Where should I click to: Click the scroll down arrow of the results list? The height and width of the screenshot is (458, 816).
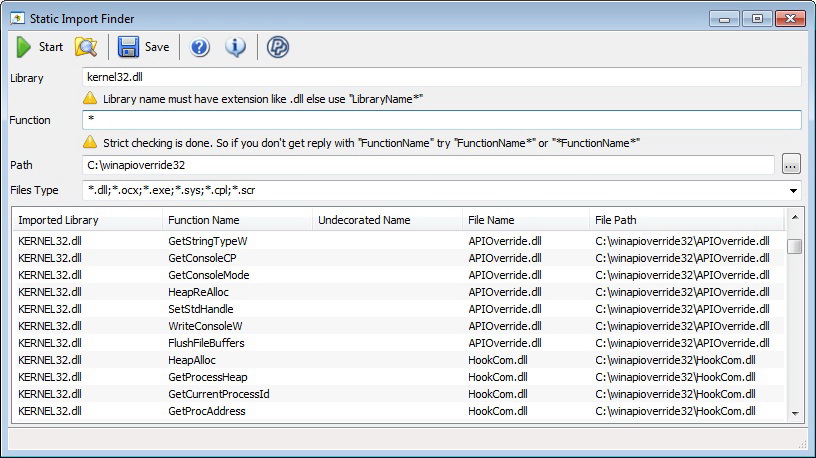click(795, 412)
